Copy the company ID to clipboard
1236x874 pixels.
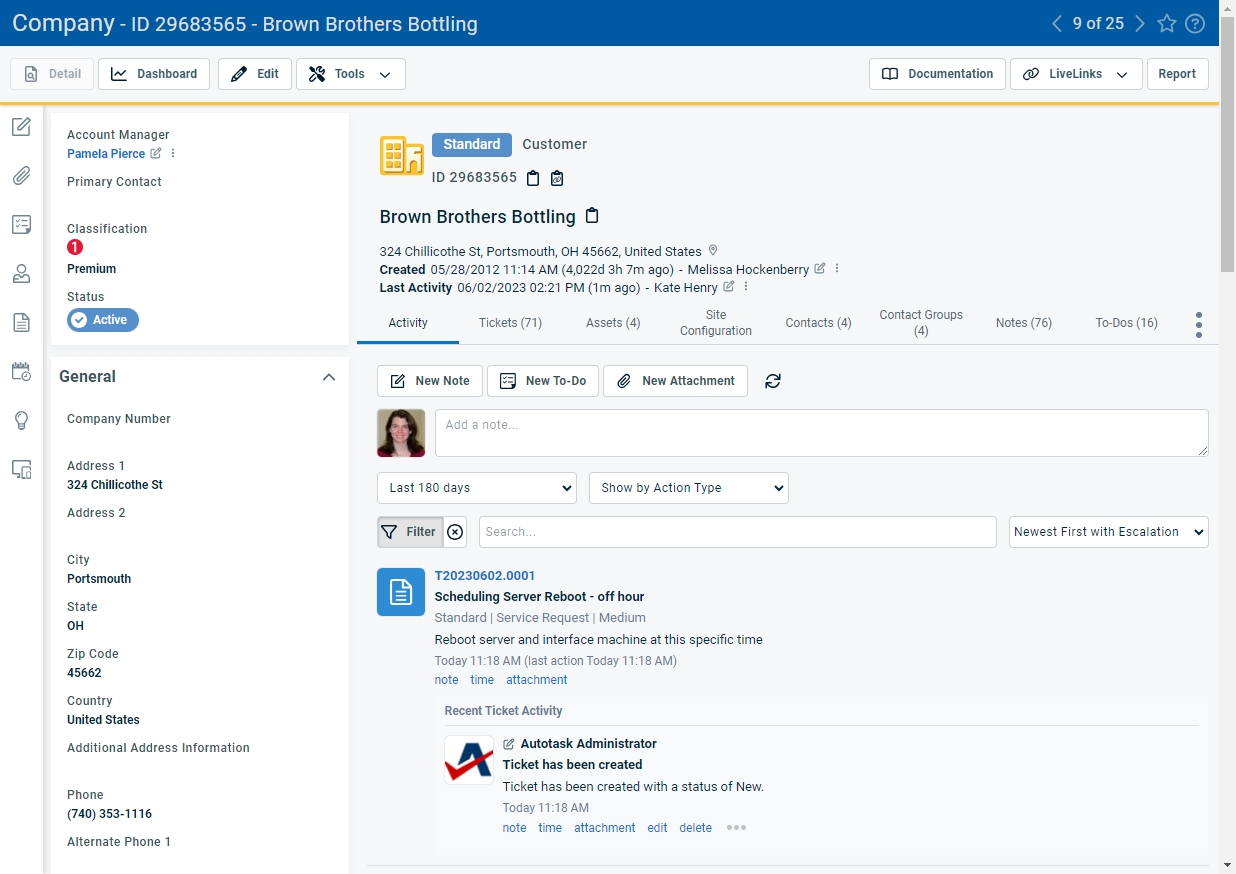click(x=533, y=178)
